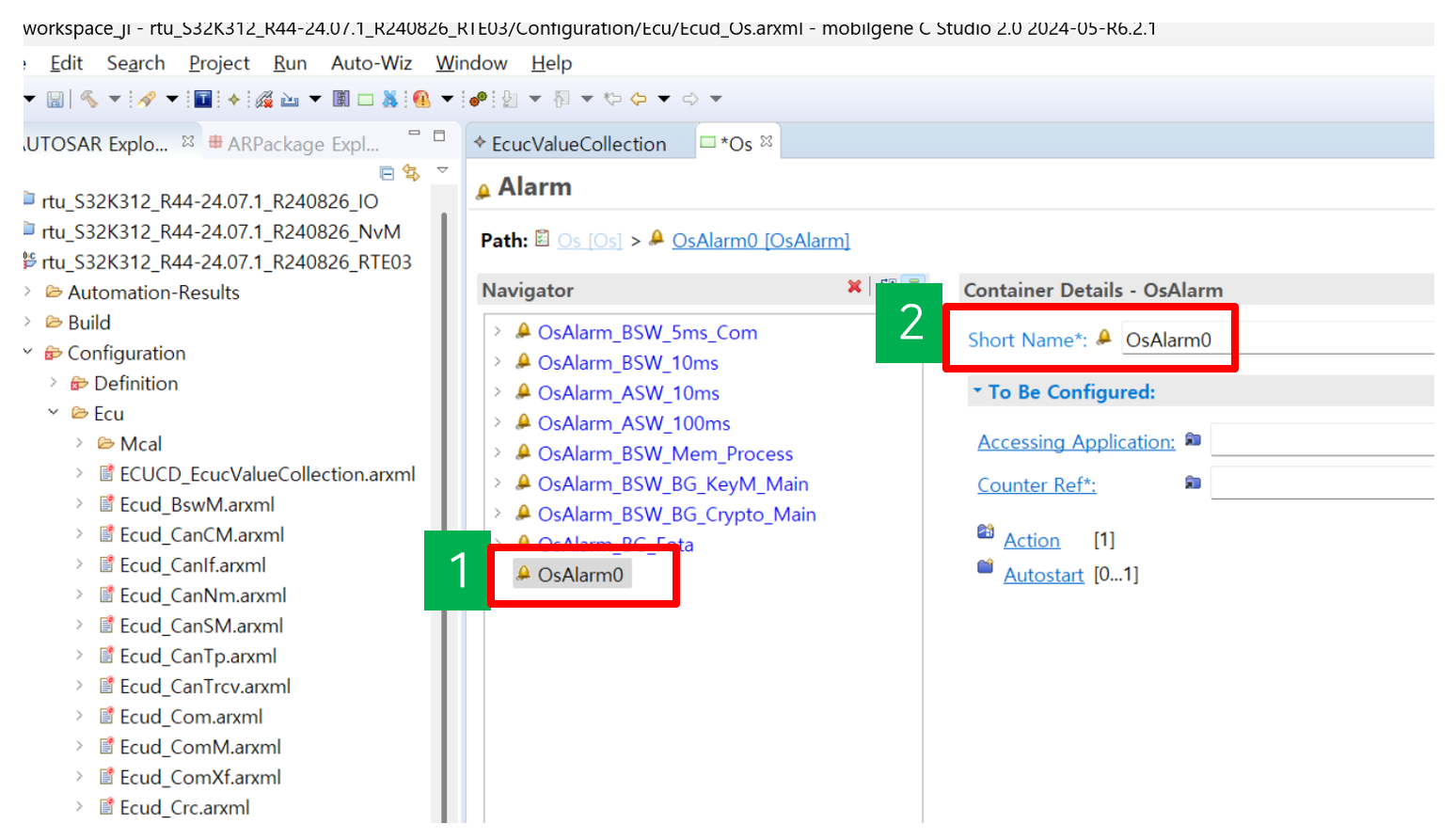The height and width of the screenshot is (840, 1456).
Task: Click the Save disk icon in toolbar
Action: [55, 99]
